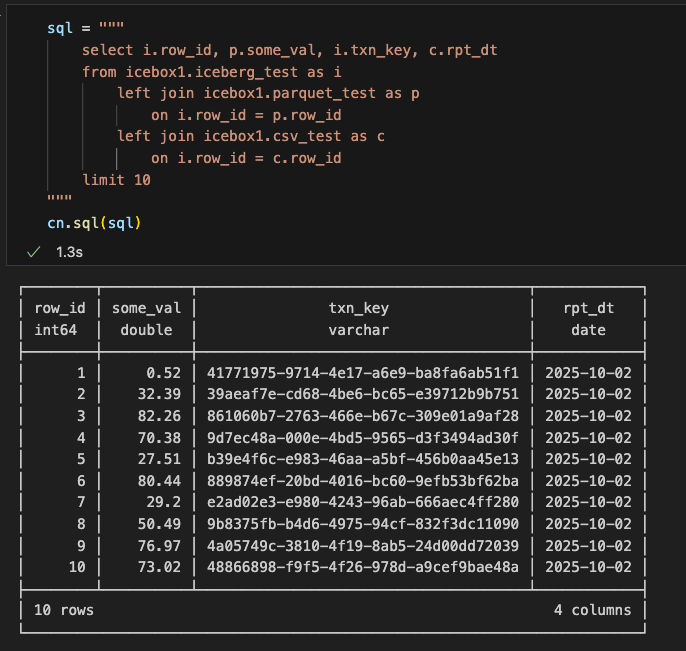This screenshot has height=651, width=686.
Task: Click the some_val cell 73.02
Action: (x=159, y=567)
